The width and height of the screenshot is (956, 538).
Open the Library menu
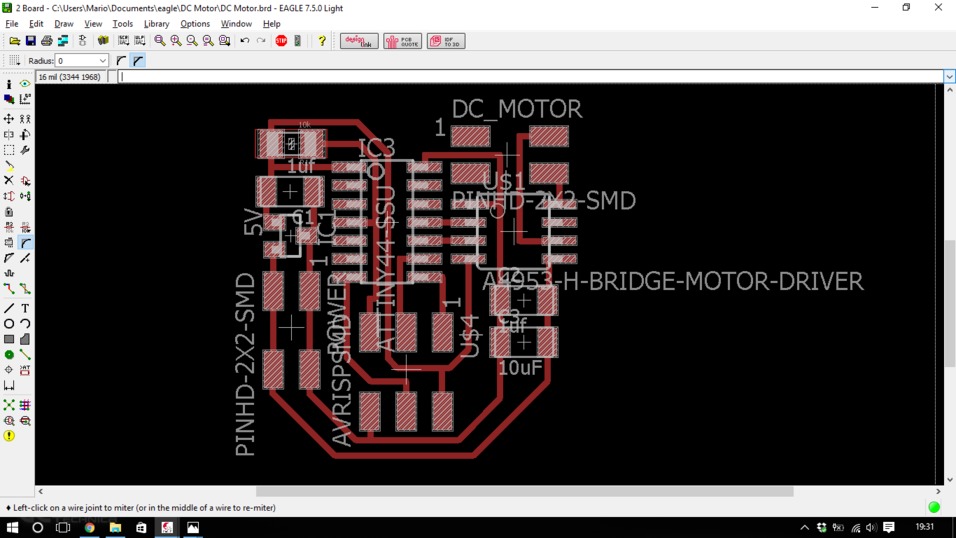[x=156, y=24]
